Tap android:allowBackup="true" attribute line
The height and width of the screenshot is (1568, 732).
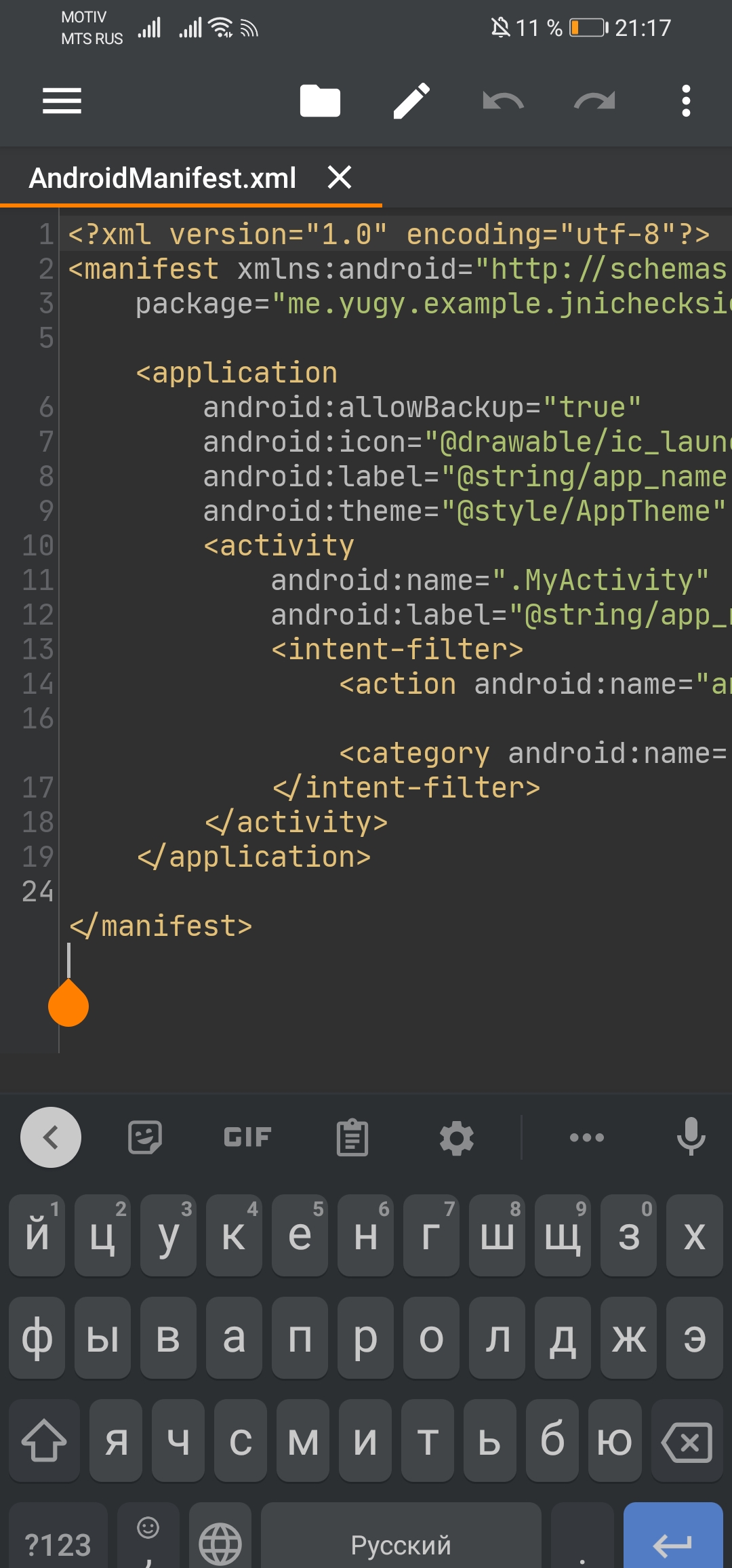422,408
